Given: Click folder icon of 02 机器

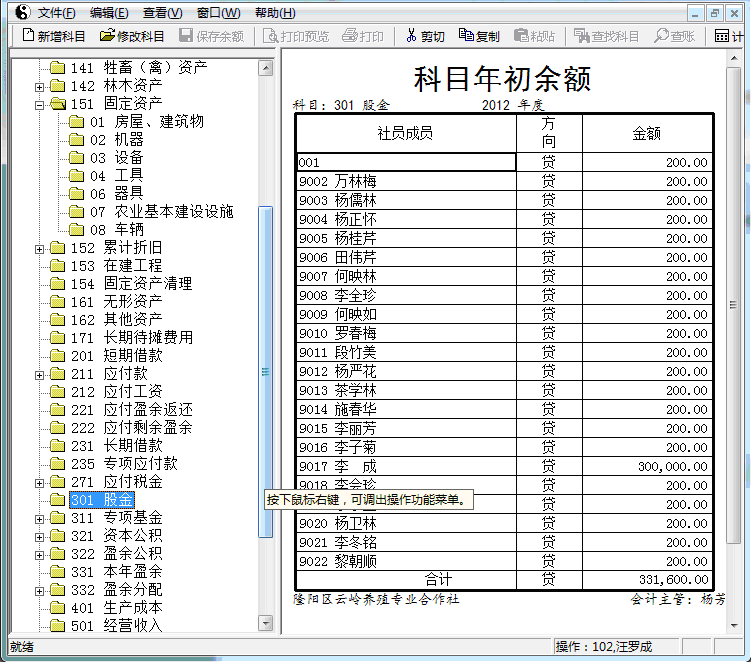Looking at the screenshot, I should (76, 140).
